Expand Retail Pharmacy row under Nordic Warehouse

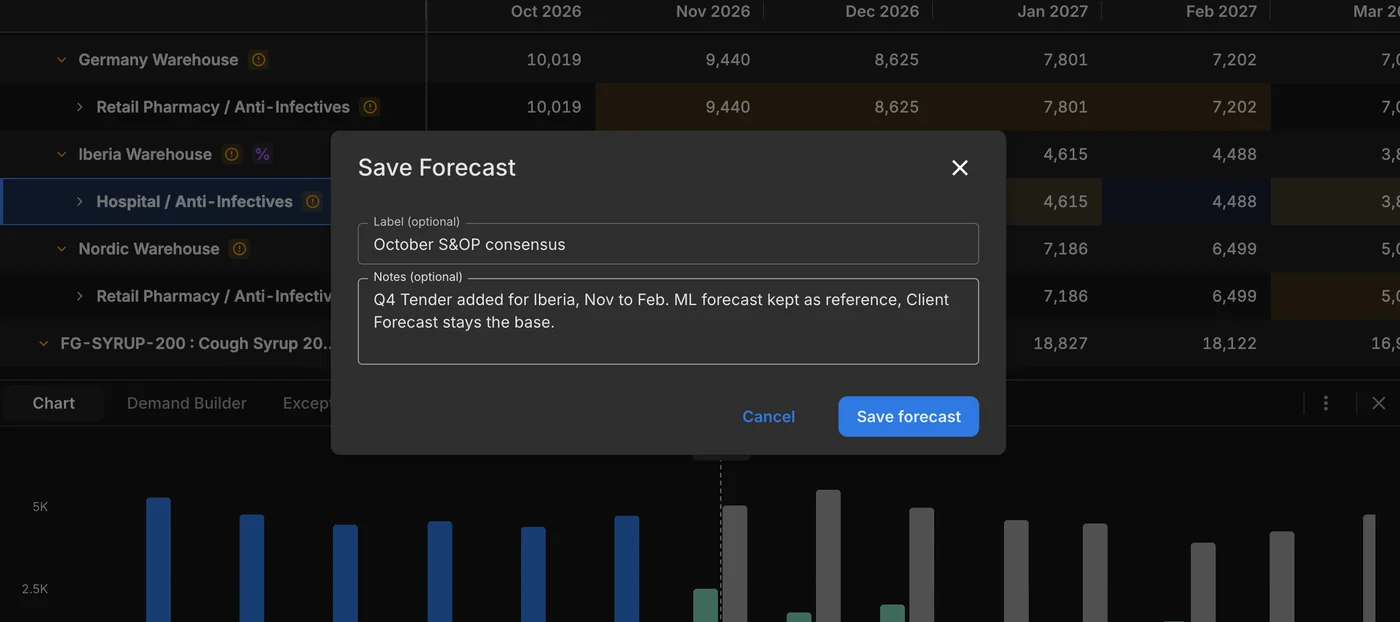[80, 296]
